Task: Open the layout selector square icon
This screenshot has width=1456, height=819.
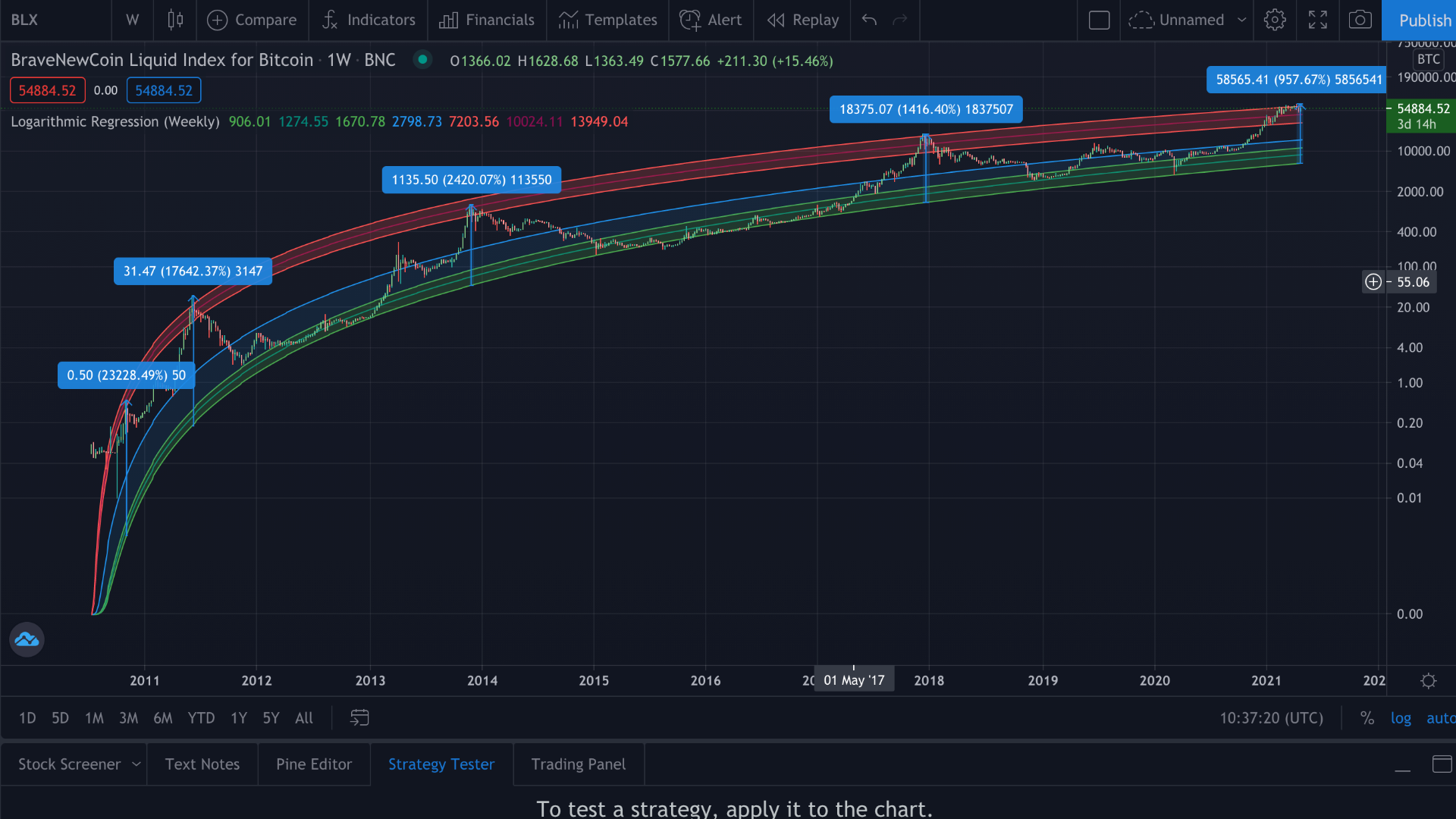Action: (x=1099, y=20)
